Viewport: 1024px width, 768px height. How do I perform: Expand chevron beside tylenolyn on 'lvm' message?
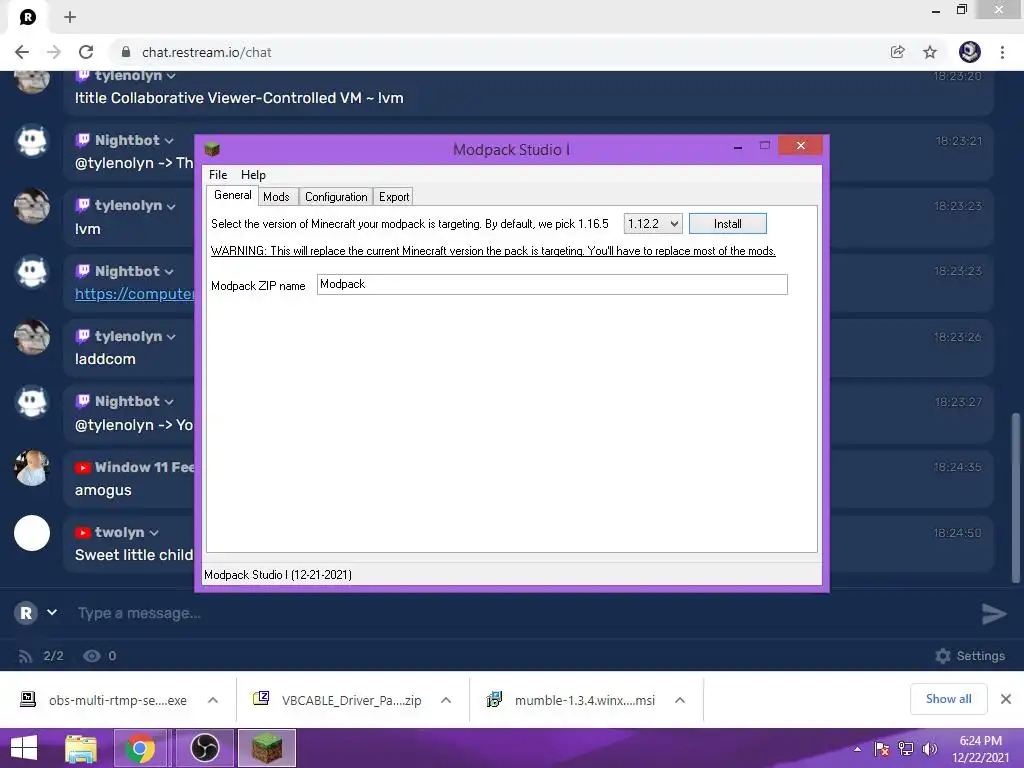coord(171,206)
